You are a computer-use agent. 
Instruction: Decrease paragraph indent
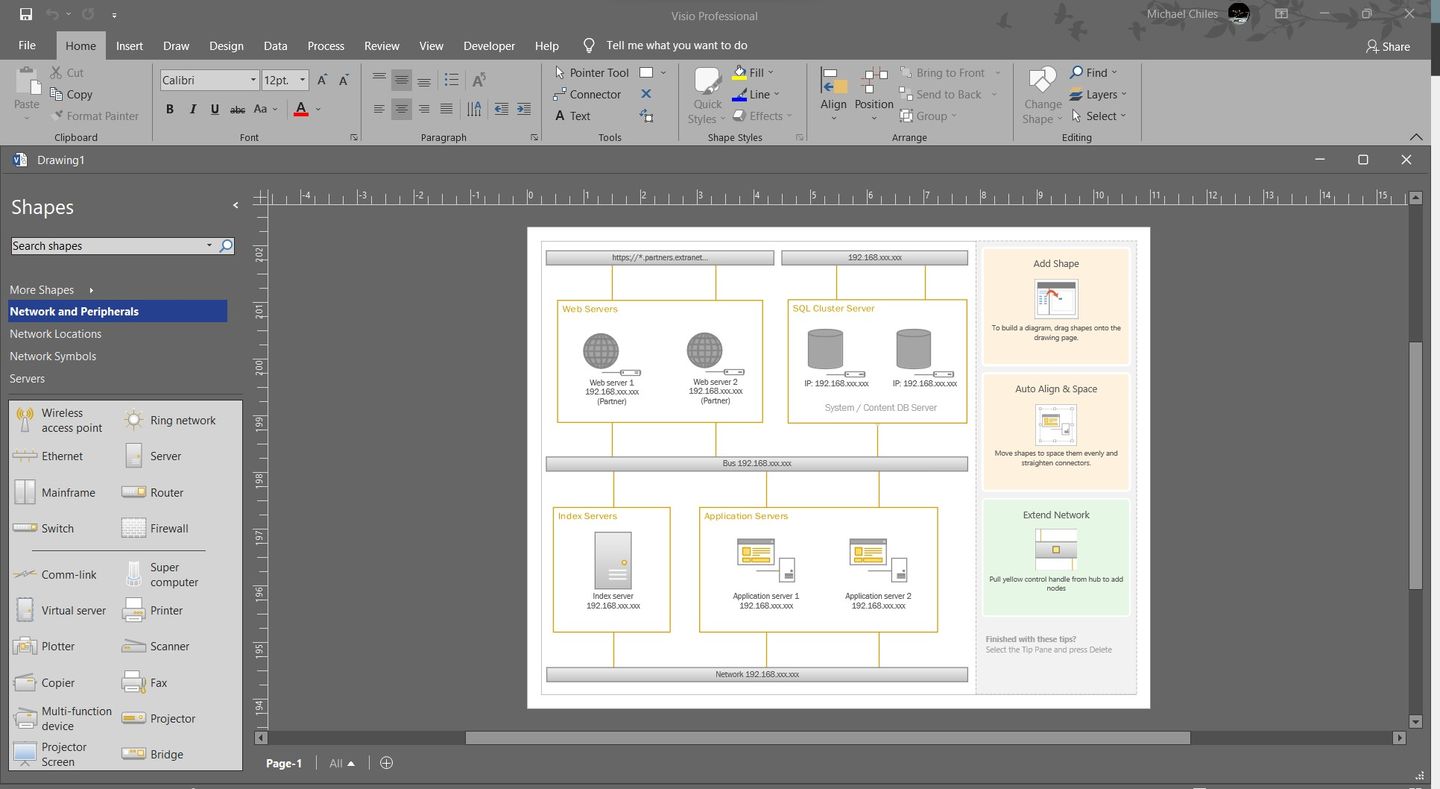(501, 109)
